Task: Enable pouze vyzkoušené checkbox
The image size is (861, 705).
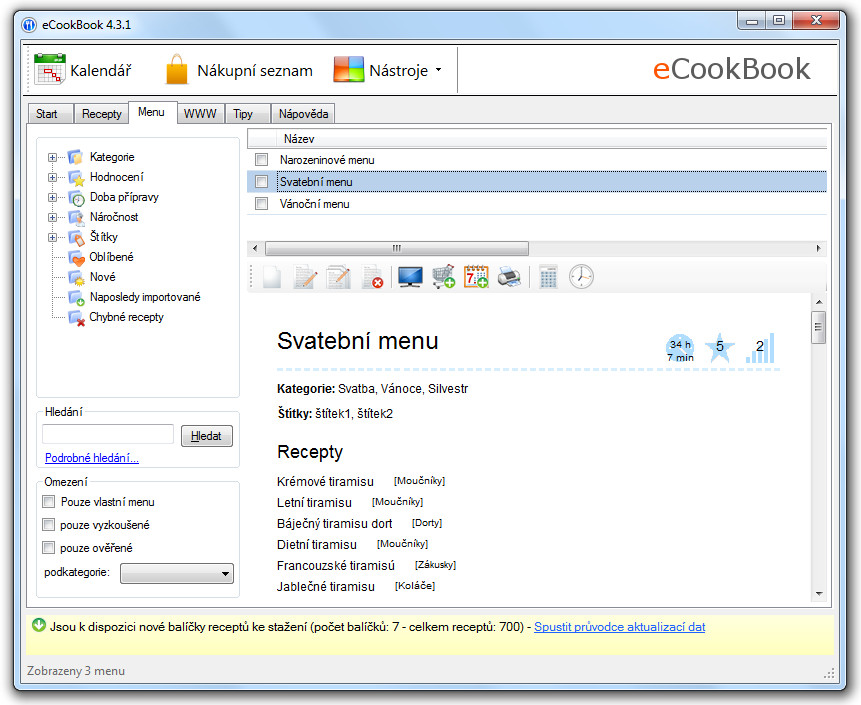Action: click(49, 524)
